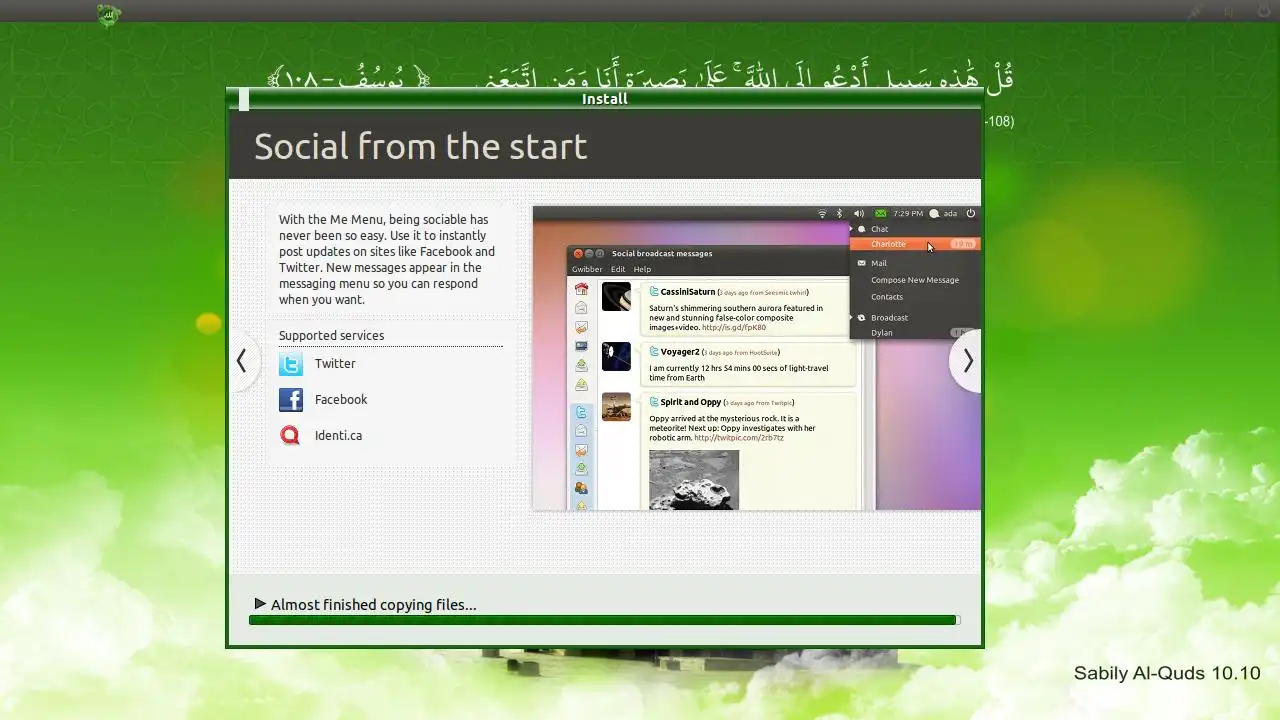
Task: Open the Edit menu in the Gwibber window
Action: (x=618, y=269)
